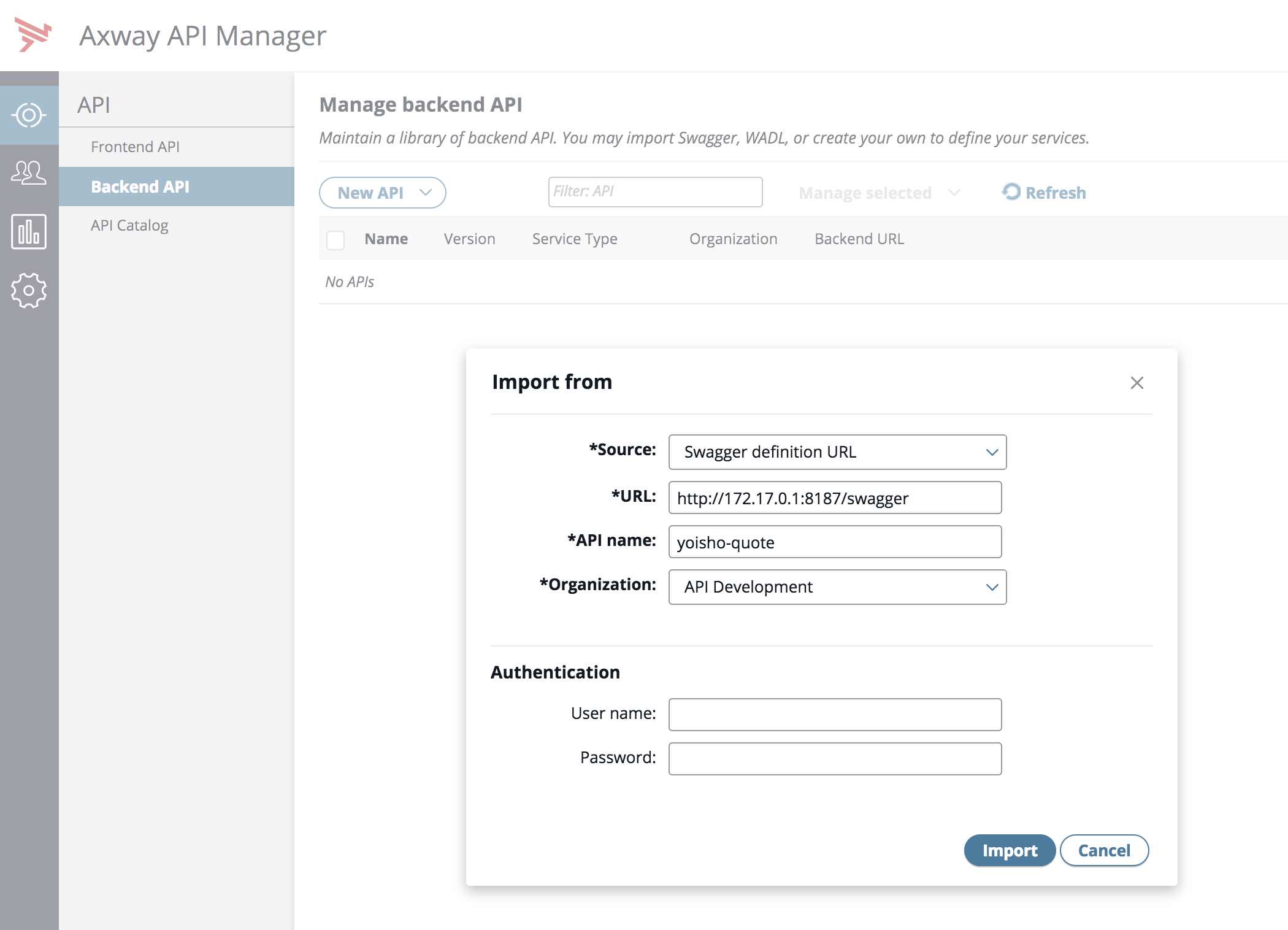Open the Monitoring bar chart sidebar icon
Viewport: 1288px width, 930px height.
(29, 232)
